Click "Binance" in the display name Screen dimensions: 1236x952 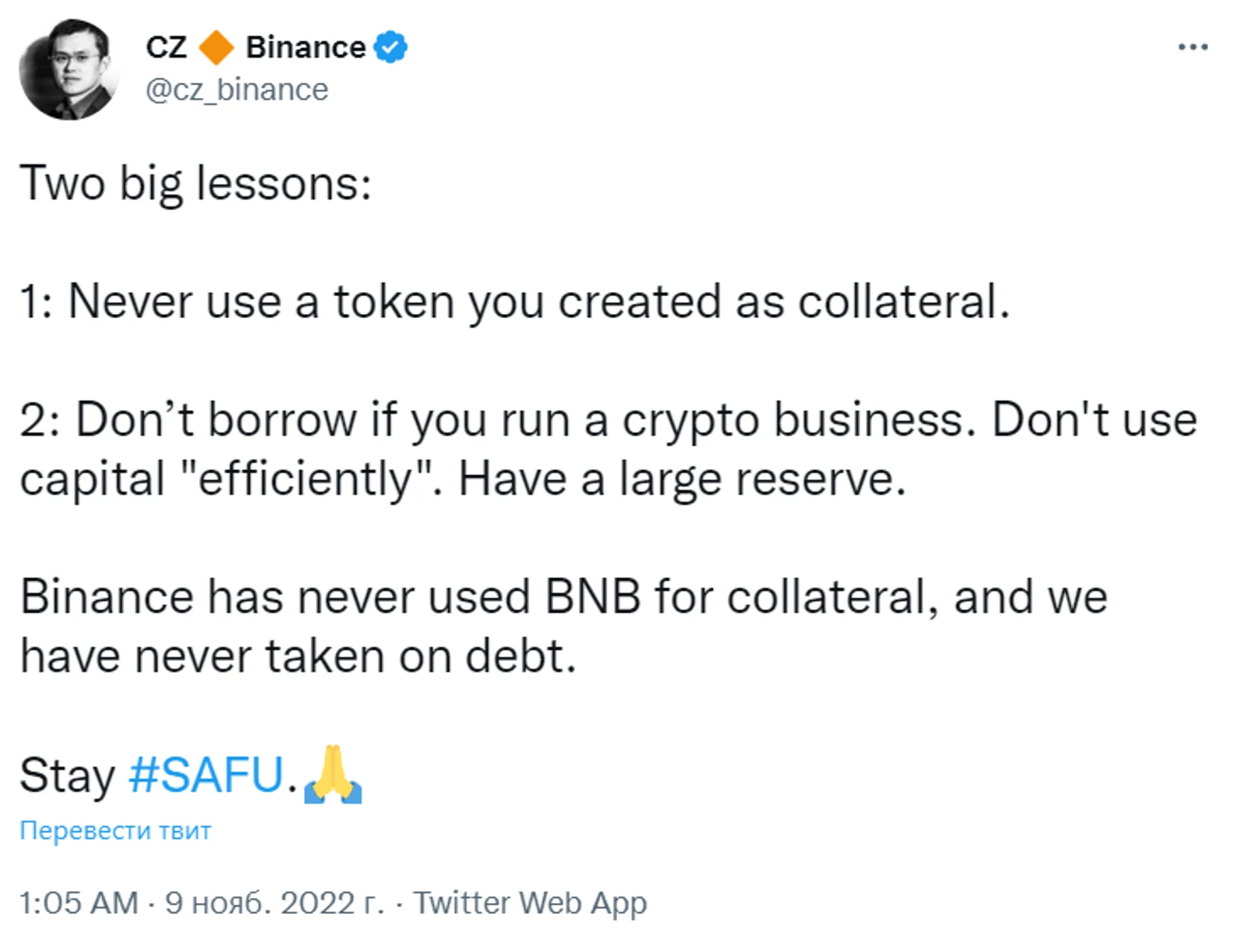click(x=305, y=47)
